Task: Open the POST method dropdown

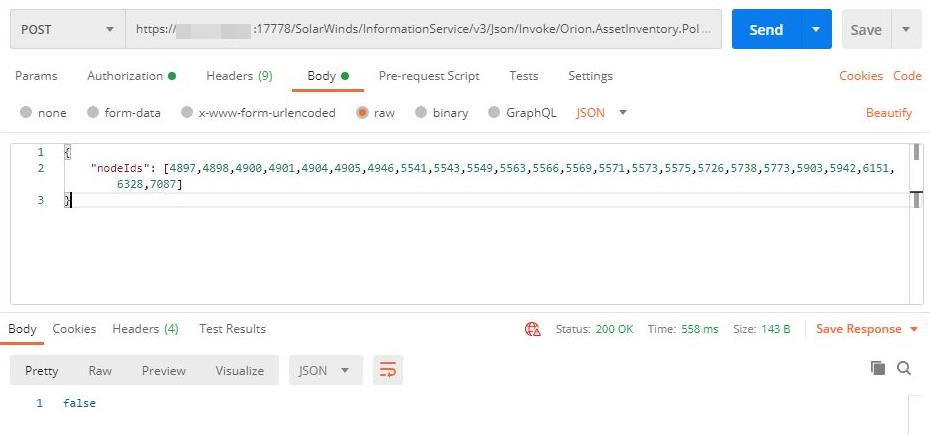Action: tap(68, 29)
